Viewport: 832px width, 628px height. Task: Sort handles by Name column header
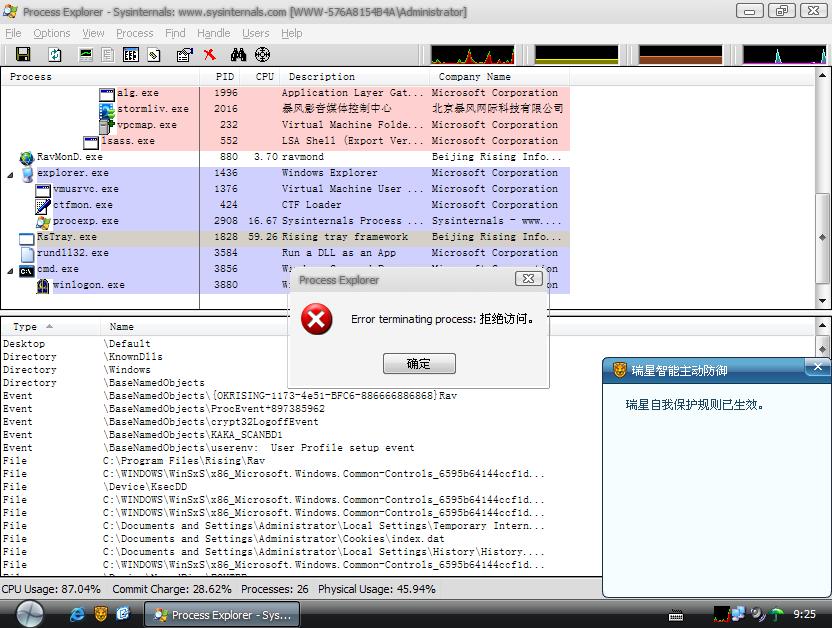click(x=122, y=327)
